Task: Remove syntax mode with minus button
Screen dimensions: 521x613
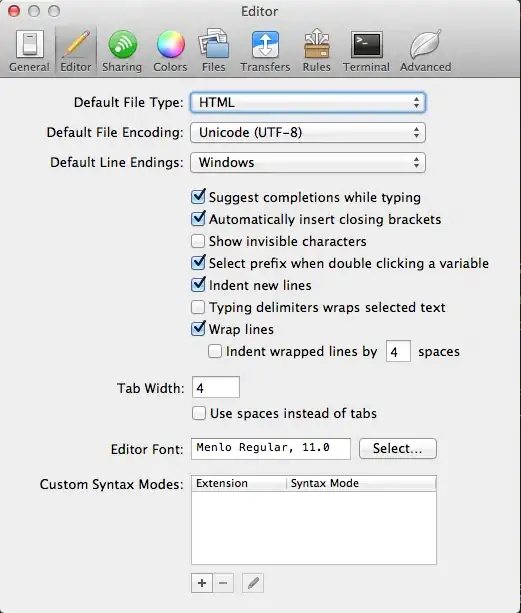Action: coord(223,583)
